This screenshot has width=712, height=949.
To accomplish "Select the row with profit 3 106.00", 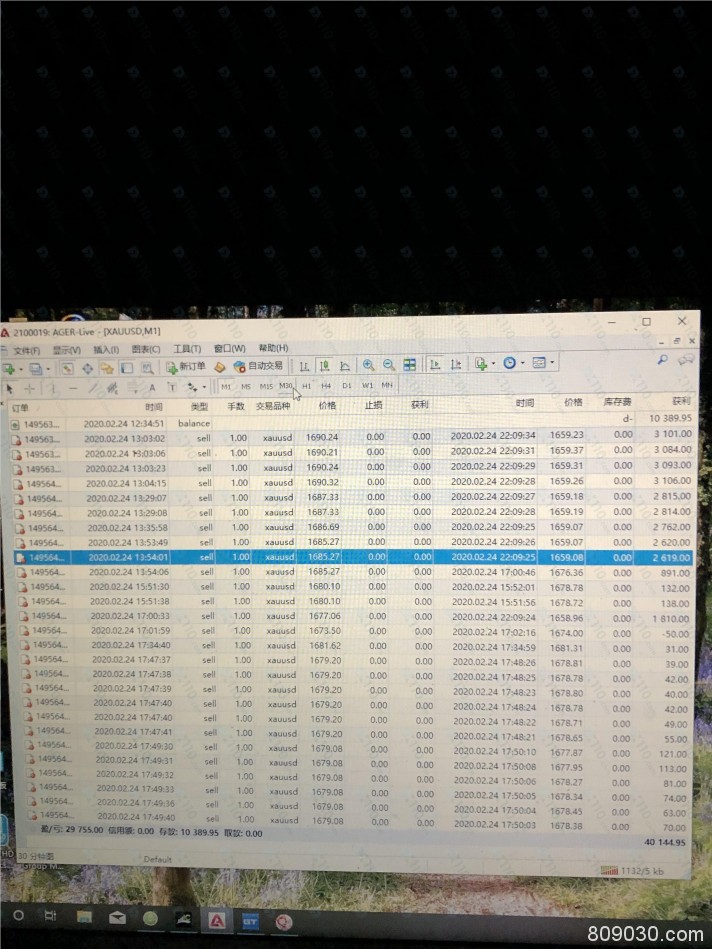I will click(351, 482).
